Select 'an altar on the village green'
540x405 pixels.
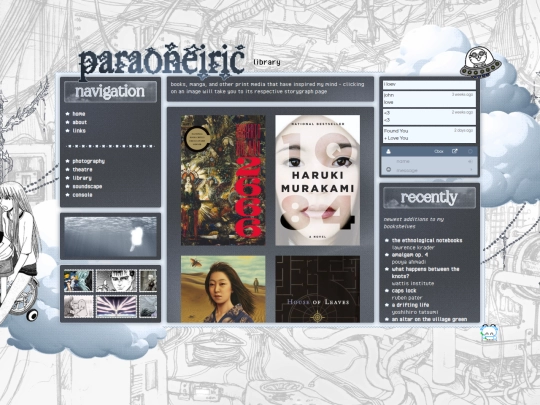pos(429,320)
